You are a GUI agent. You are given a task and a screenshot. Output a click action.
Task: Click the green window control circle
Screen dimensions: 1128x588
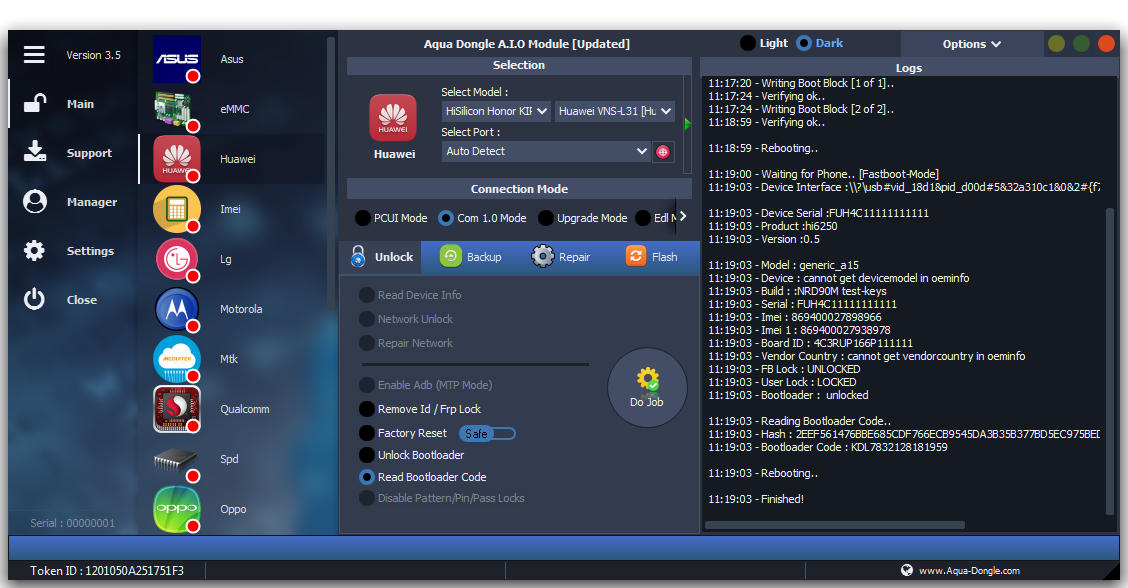1081,44
